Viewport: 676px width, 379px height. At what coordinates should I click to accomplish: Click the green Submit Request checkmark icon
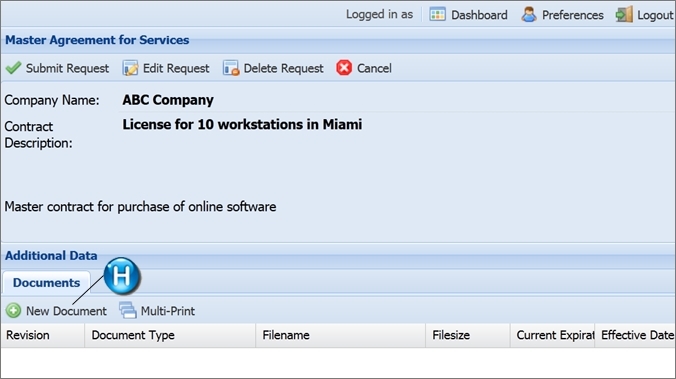(x=13, y=68)
